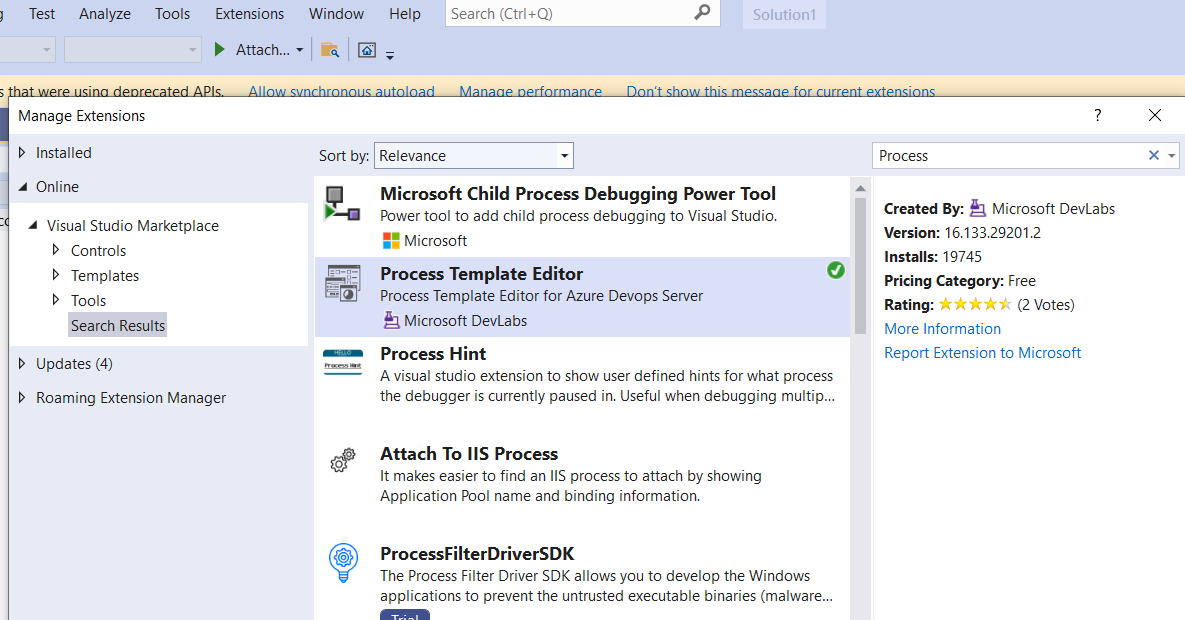This screenshot has width=1185, height=620.
Task: Open the Extensions menu
Action: 249,14
